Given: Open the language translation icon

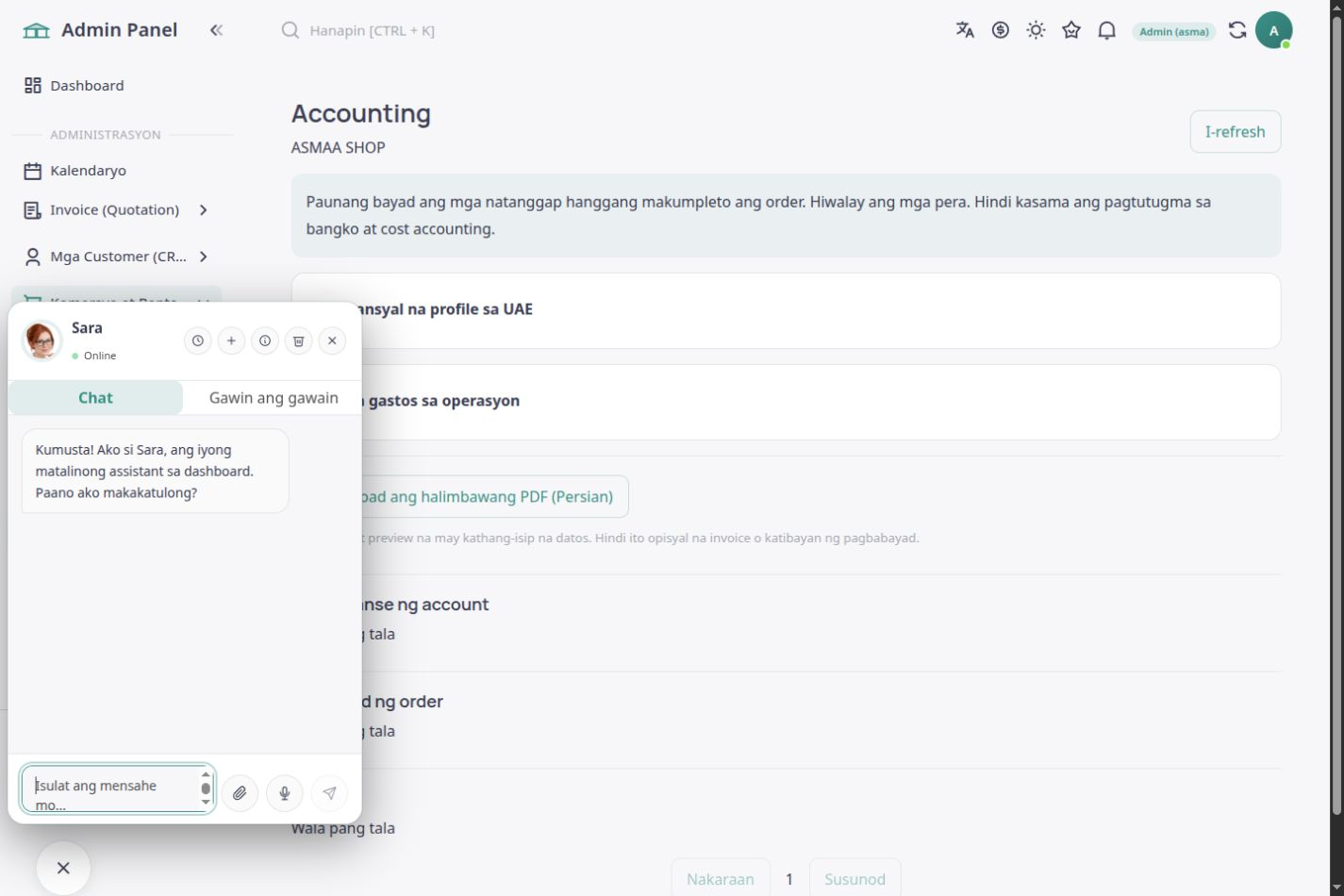Looking at the screenshot, I should pyautogui.click(x=965, y=30).
